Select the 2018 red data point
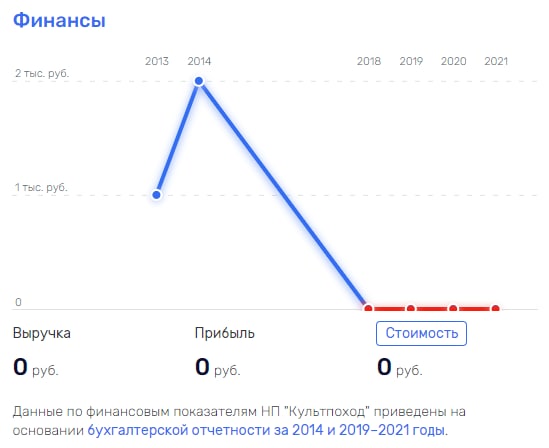The height and width of the screenshot is (448, 549). click(368, 309)
